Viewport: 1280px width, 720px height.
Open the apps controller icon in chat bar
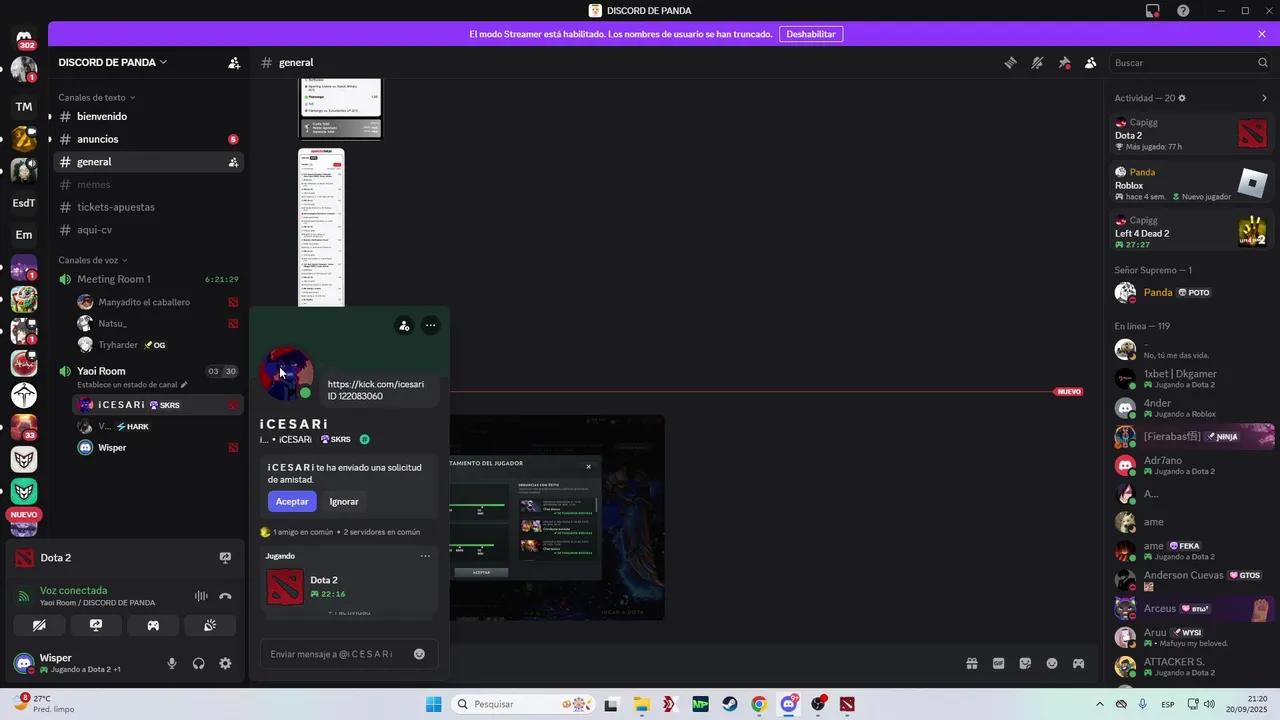click(1079, 663)
